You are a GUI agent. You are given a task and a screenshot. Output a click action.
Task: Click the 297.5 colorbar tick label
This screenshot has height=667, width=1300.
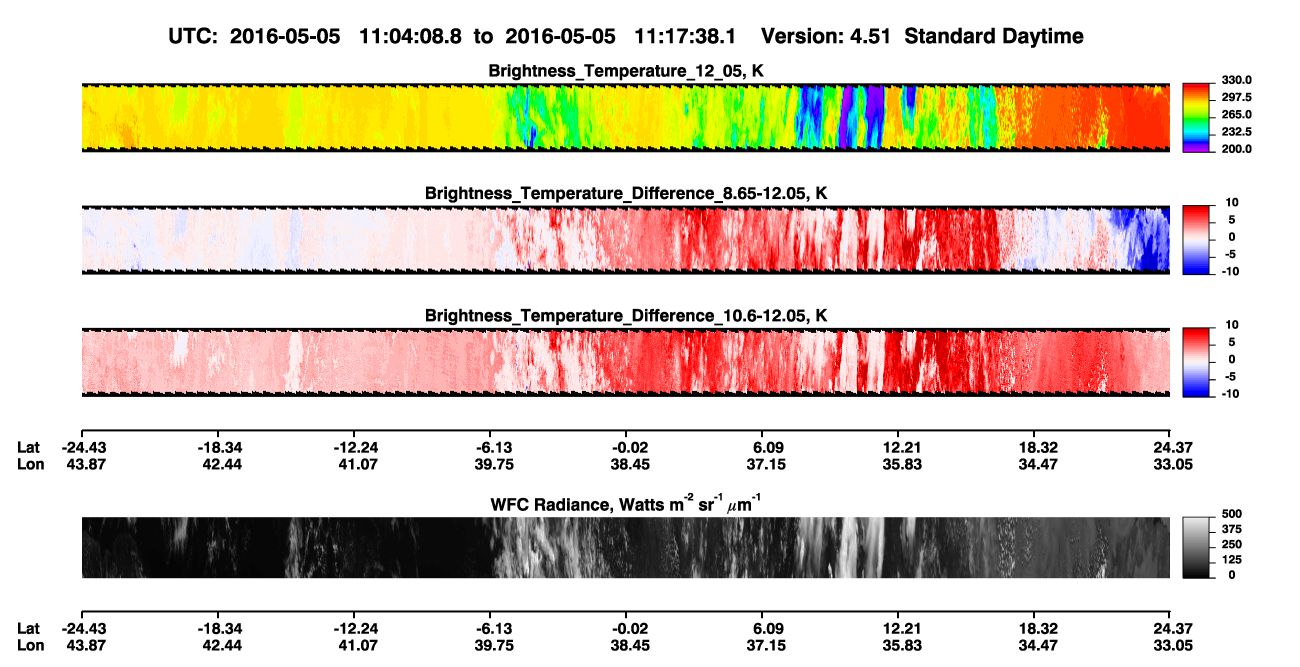[x=1236, y=98]
